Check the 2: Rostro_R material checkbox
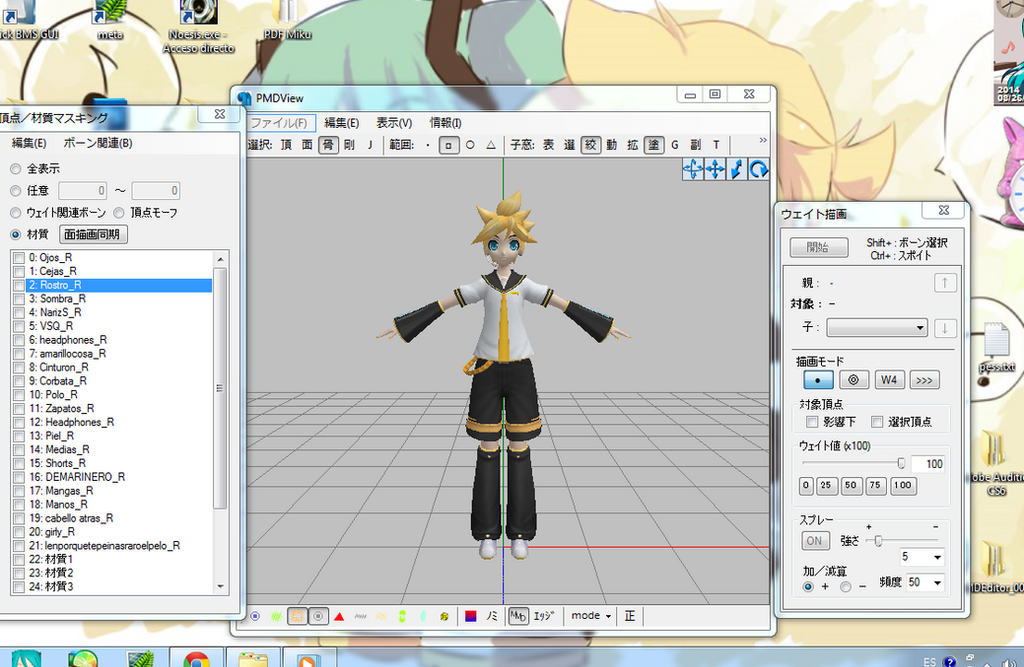The image size is (1024, 667). click(x=19, y=285)
